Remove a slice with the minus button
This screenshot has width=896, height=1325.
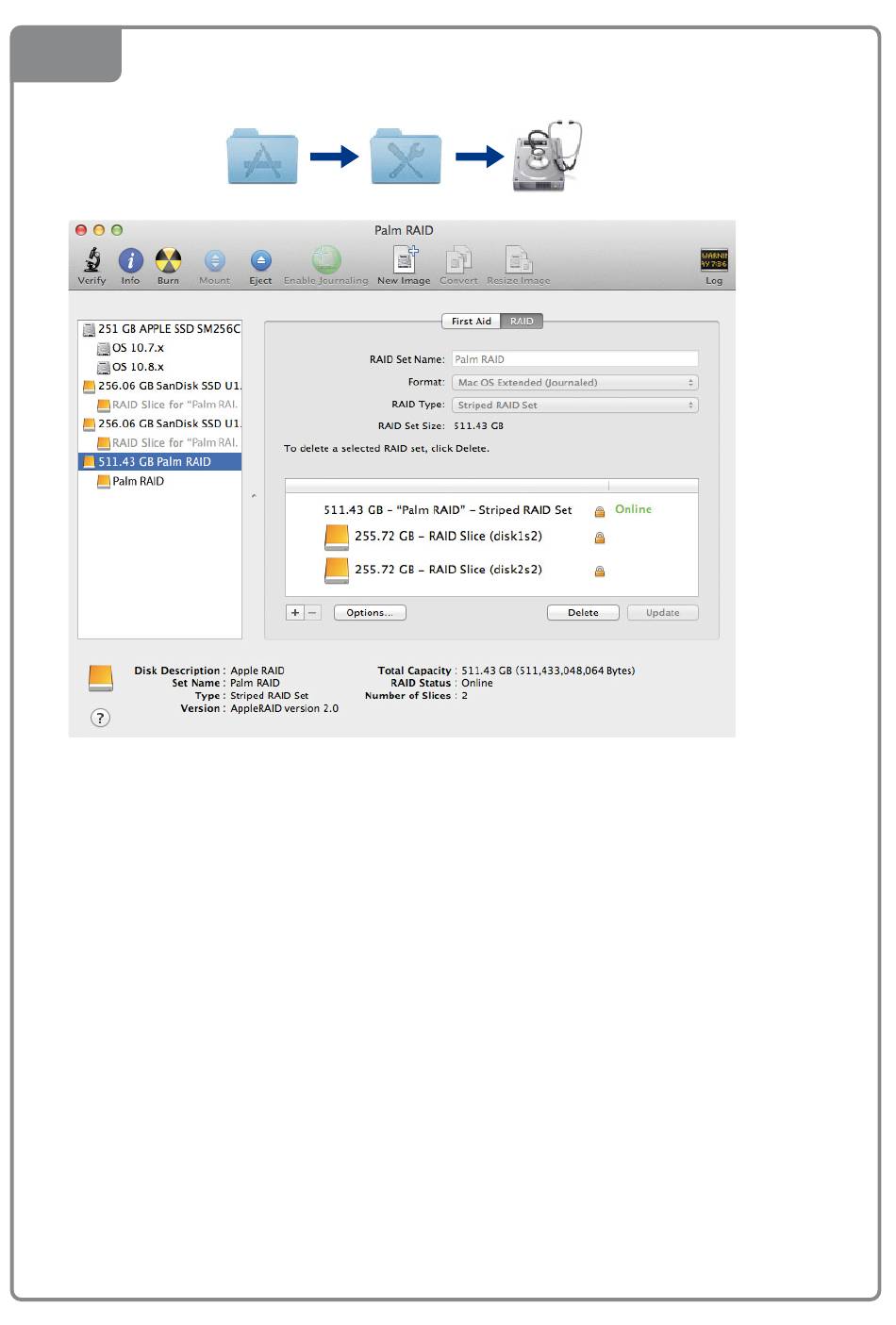313,613
